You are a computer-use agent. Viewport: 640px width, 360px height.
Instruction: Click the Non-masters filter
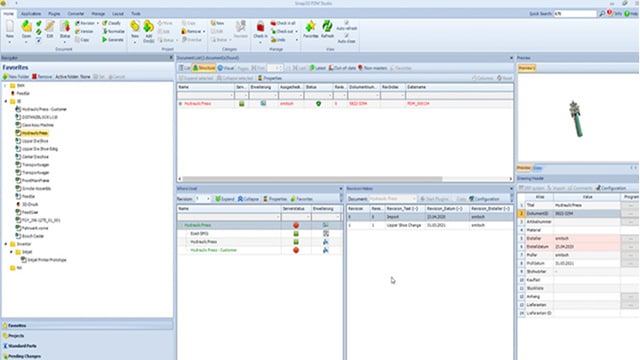tap(372, 68)
